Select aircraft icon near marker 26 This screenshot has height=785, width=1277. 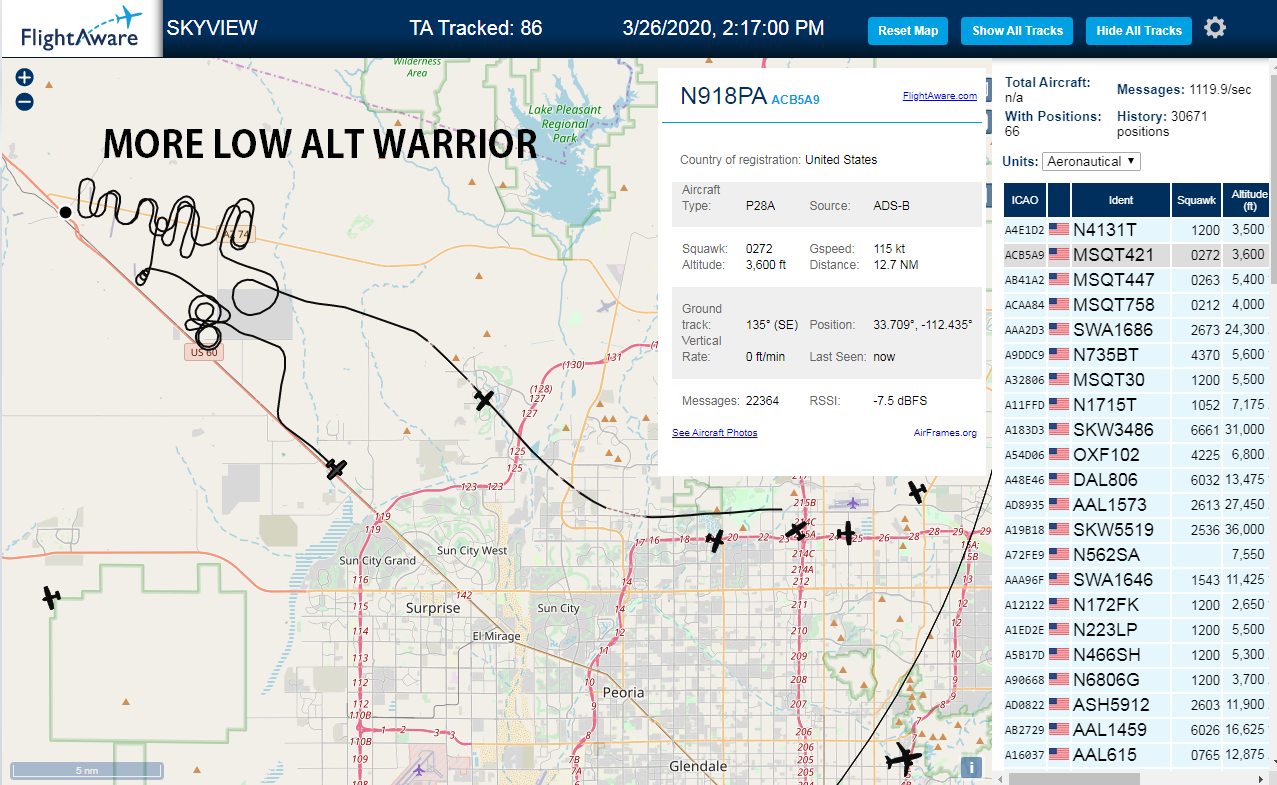pos(847,533)
